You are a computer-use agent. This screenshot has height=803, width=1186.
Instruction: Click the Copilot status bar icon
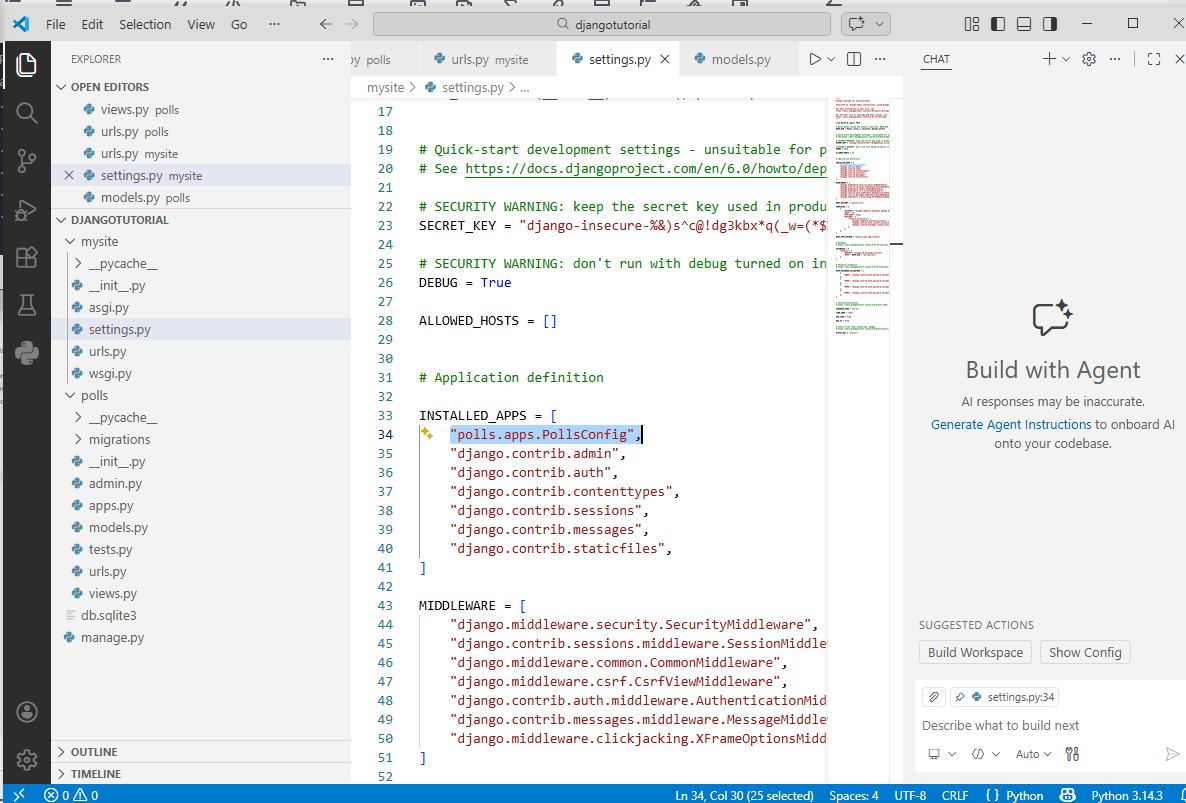point(1068,795)
